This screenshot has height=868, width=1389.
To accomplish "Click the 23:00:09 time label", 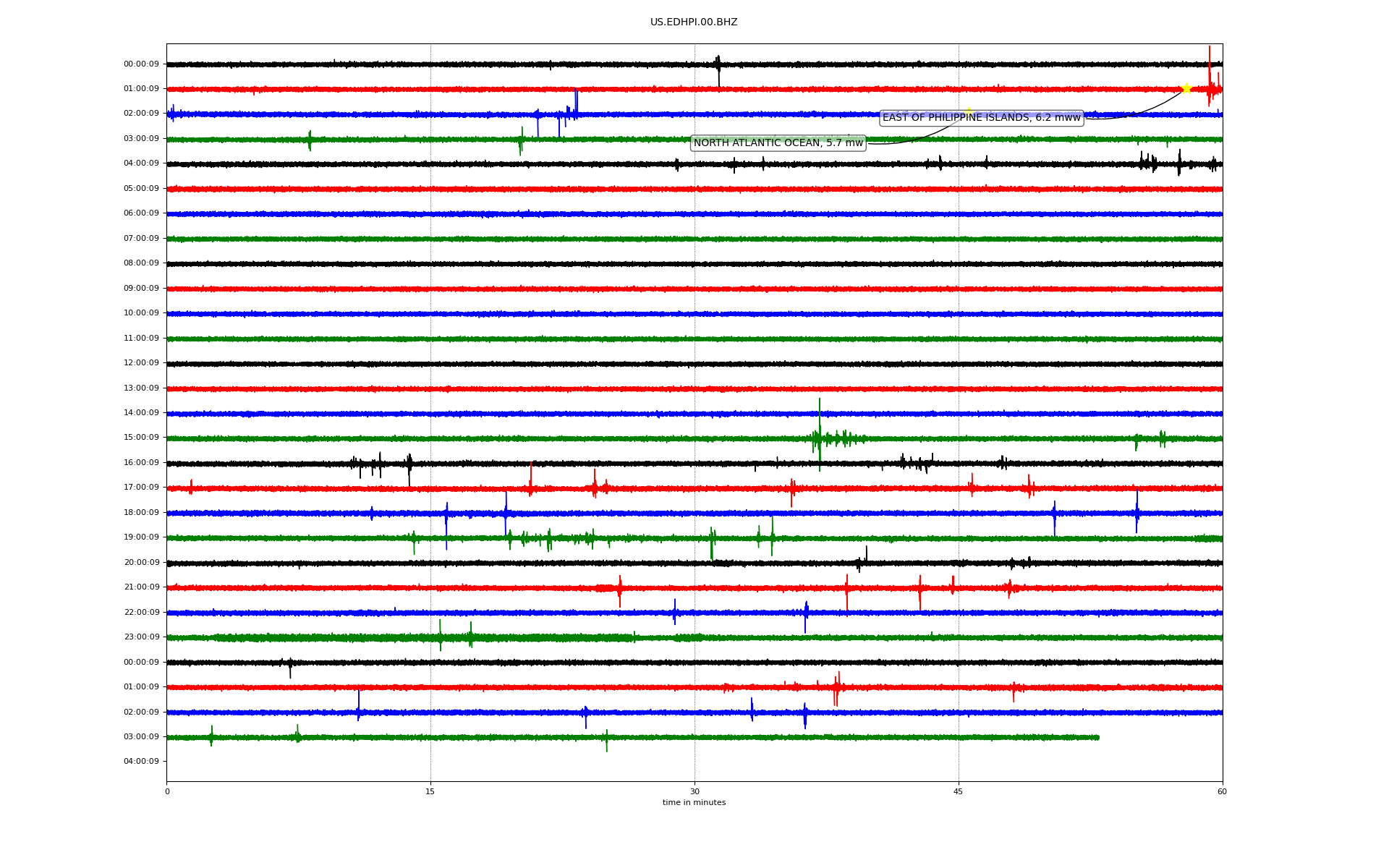I will pyautogui.click(x=141, y=637).
